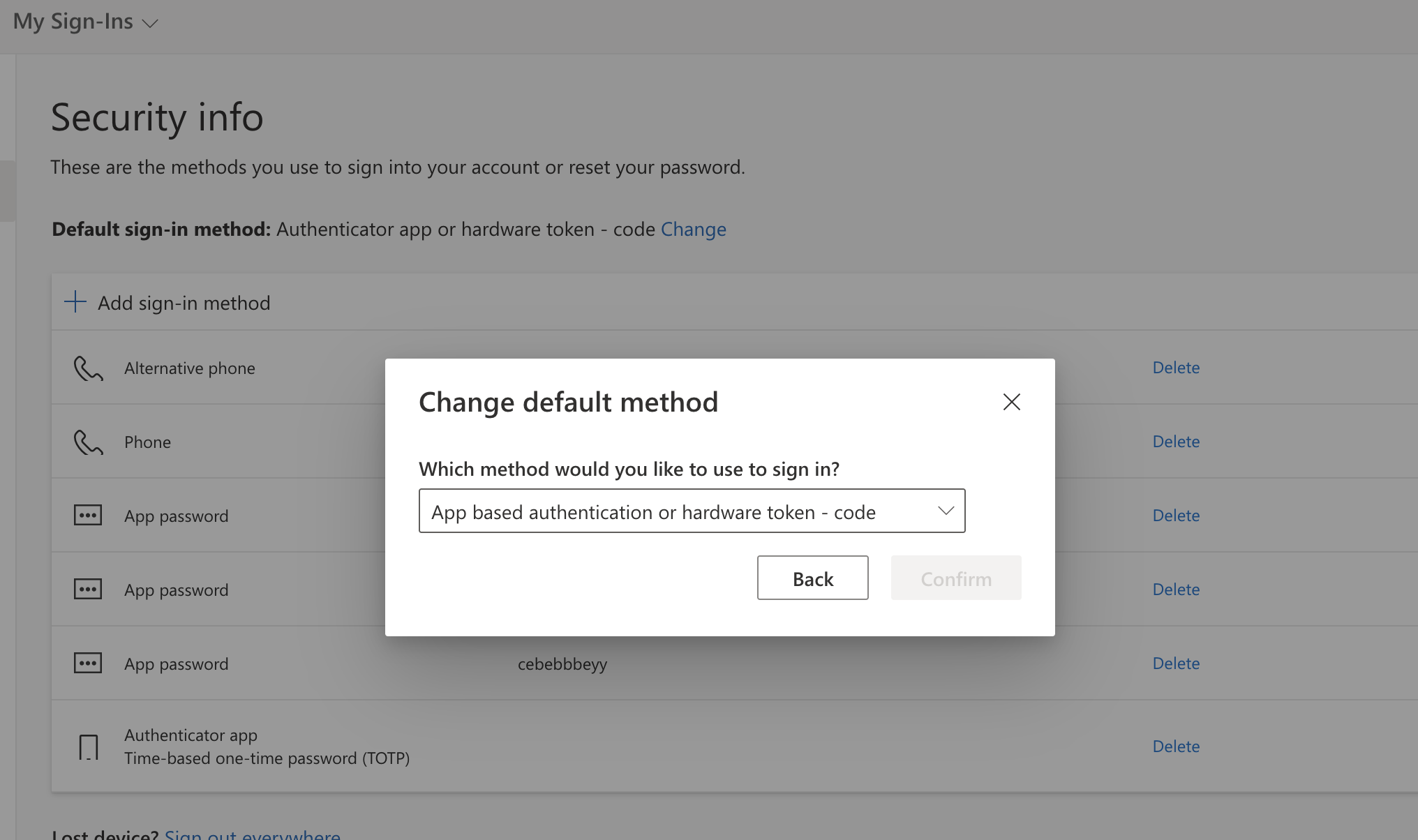Click the Phone method handset icon

88,442
